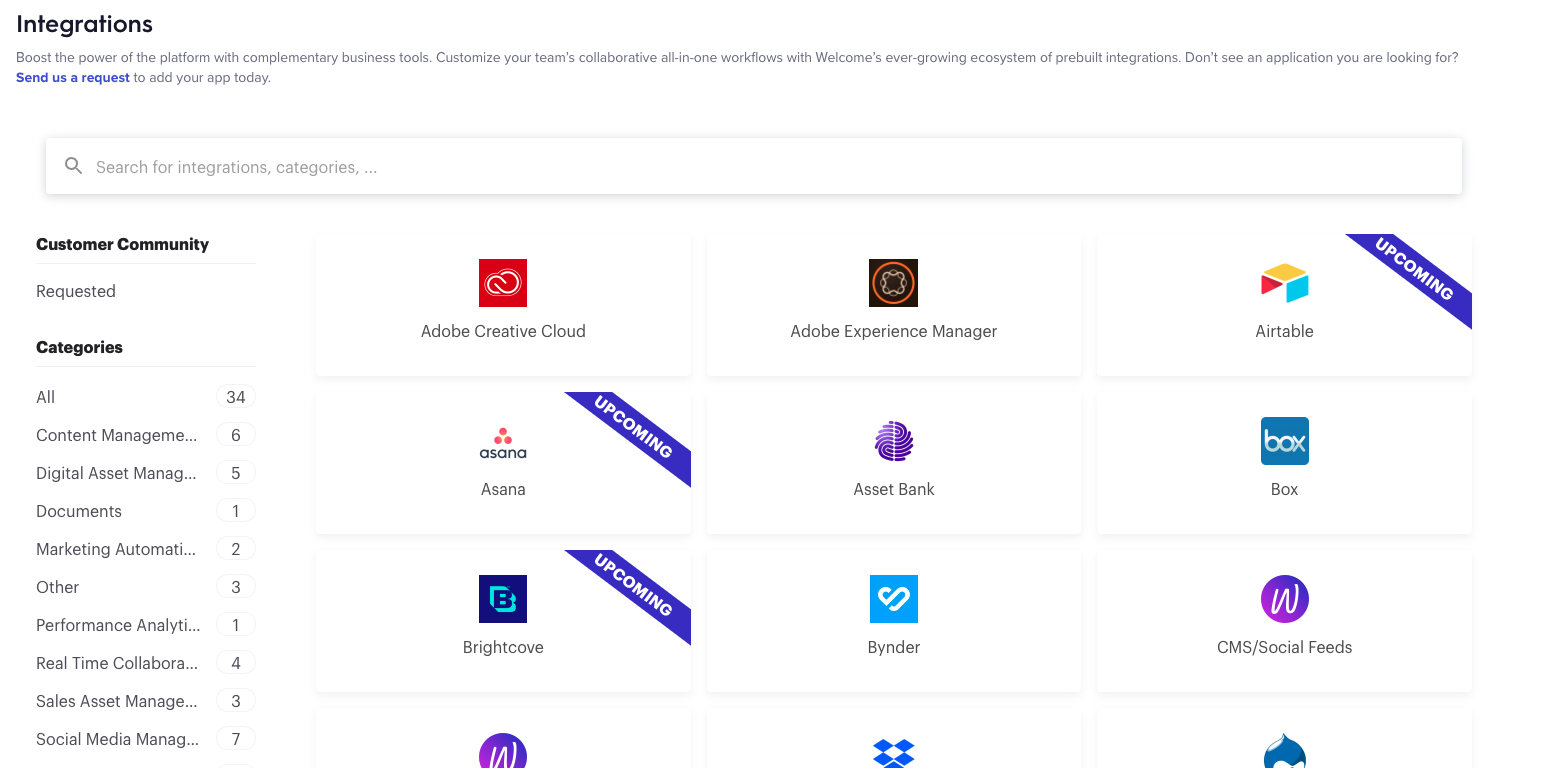The image size is (1554, 768).
Task: Click the CMS/Social Feeds card label
Action: coord(1285,647)
